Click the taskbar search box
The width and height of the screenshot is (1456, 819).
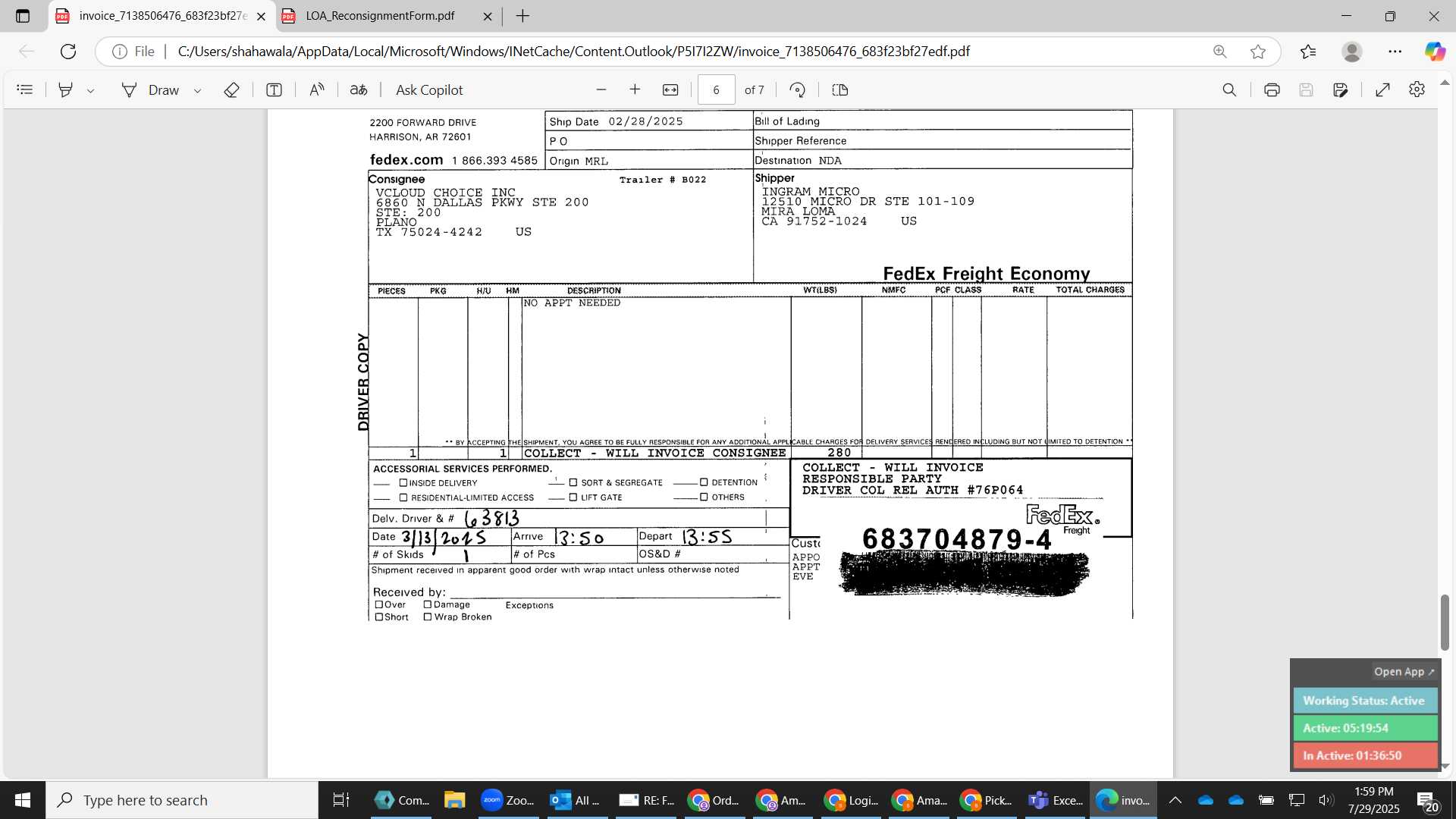(x=182, y=800)
